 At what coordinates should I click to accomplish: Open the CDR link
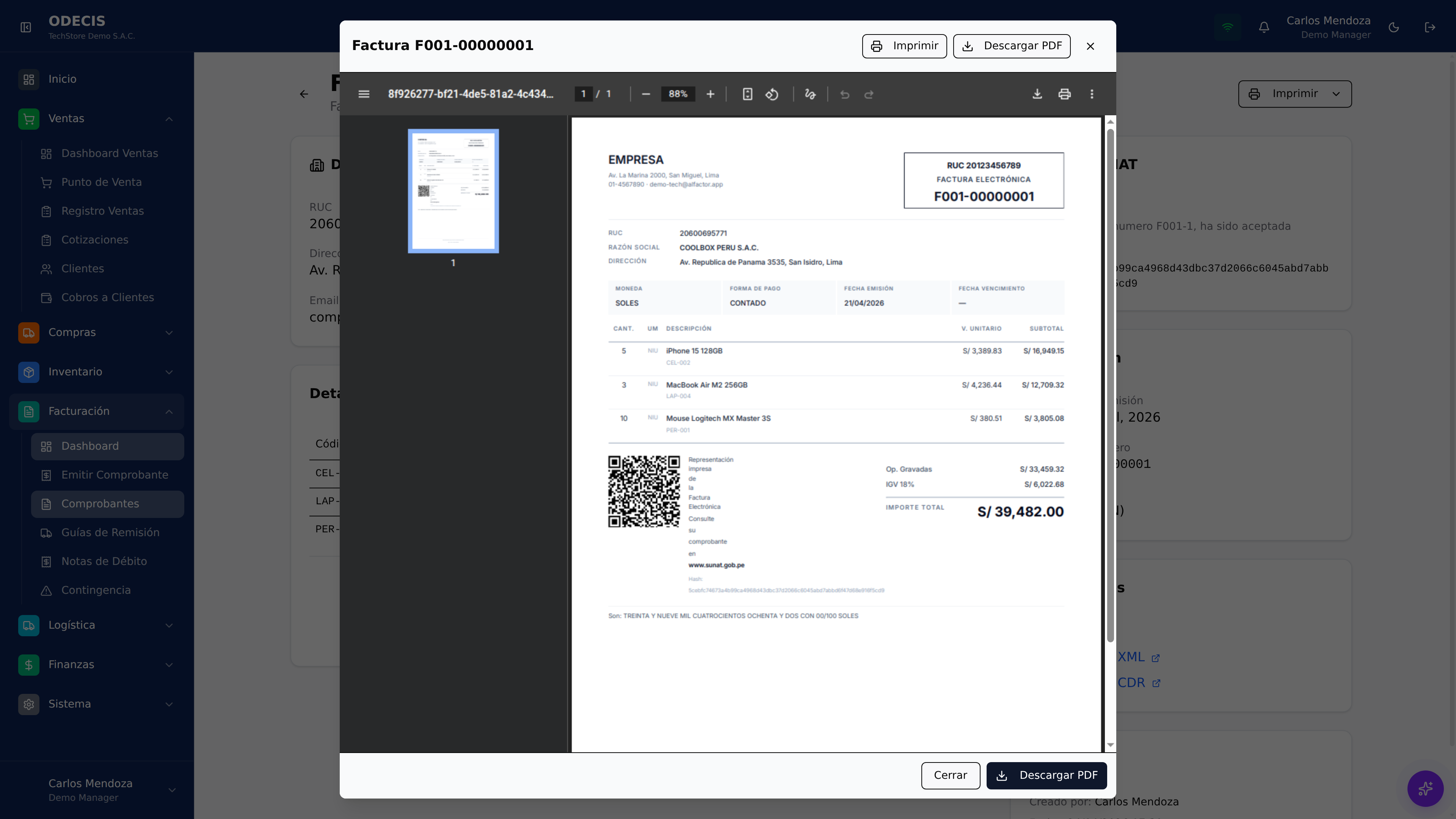[x=1139, y=683]
